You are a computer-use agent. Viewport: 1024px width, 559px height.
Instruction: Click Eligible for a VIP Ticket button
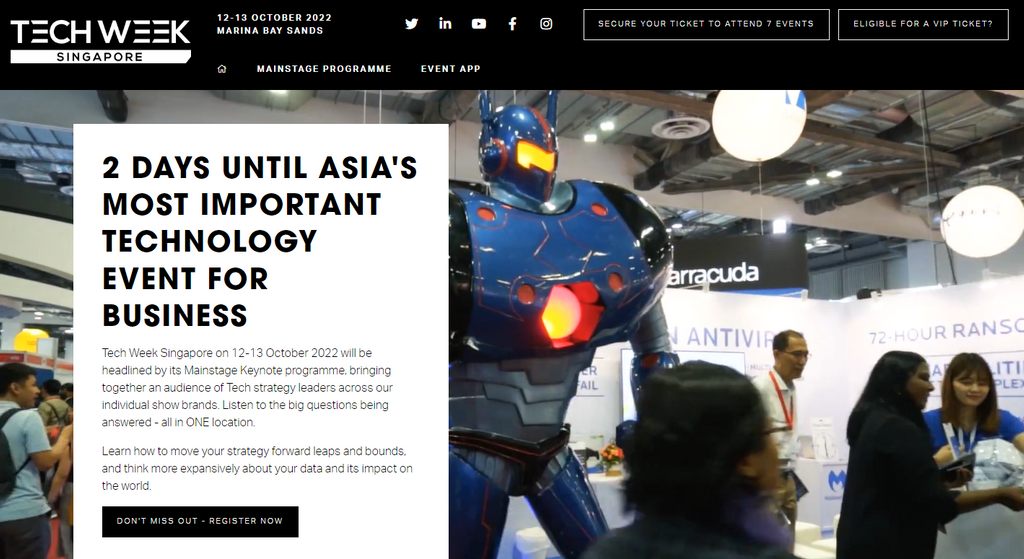(923, 24)
